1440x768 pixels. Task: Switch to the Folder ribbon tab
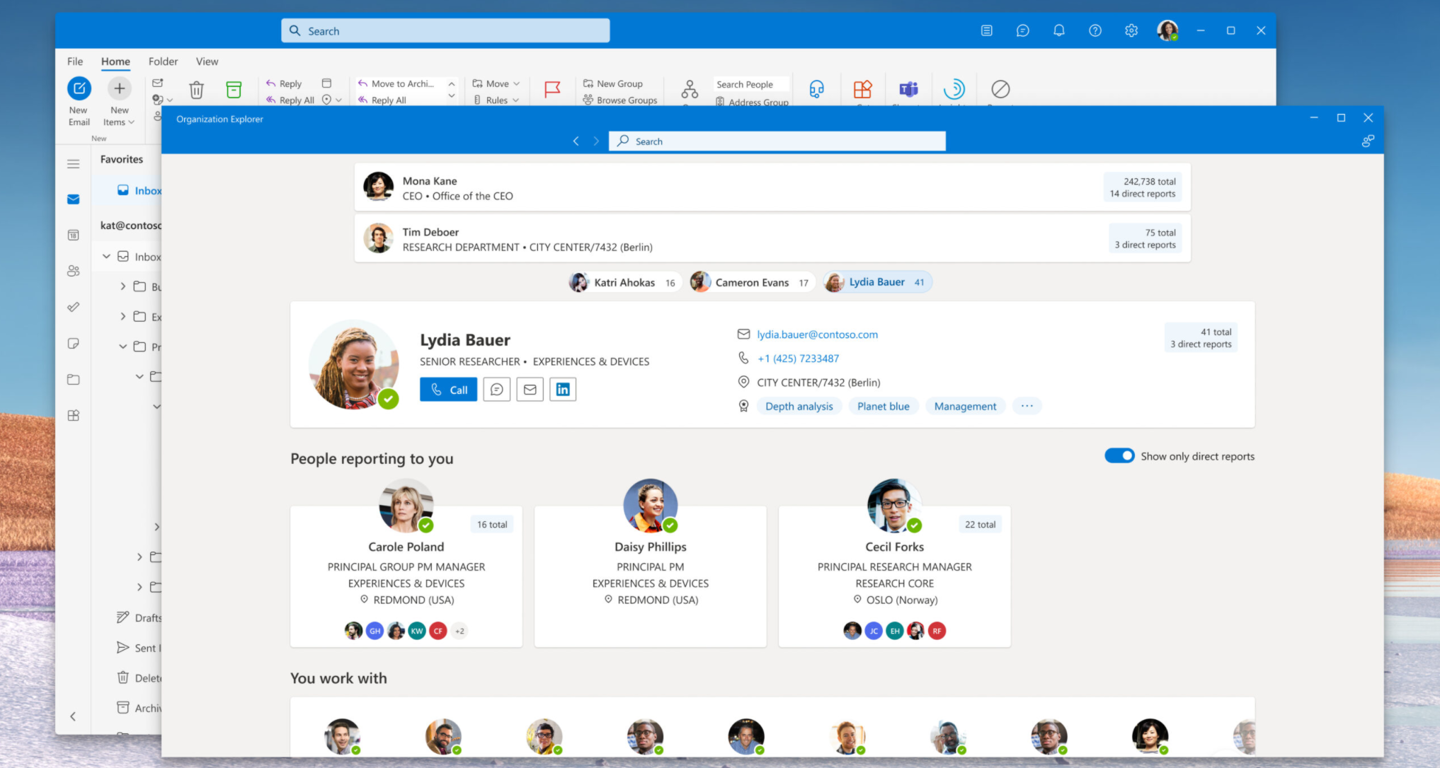(x=162, y=61)
